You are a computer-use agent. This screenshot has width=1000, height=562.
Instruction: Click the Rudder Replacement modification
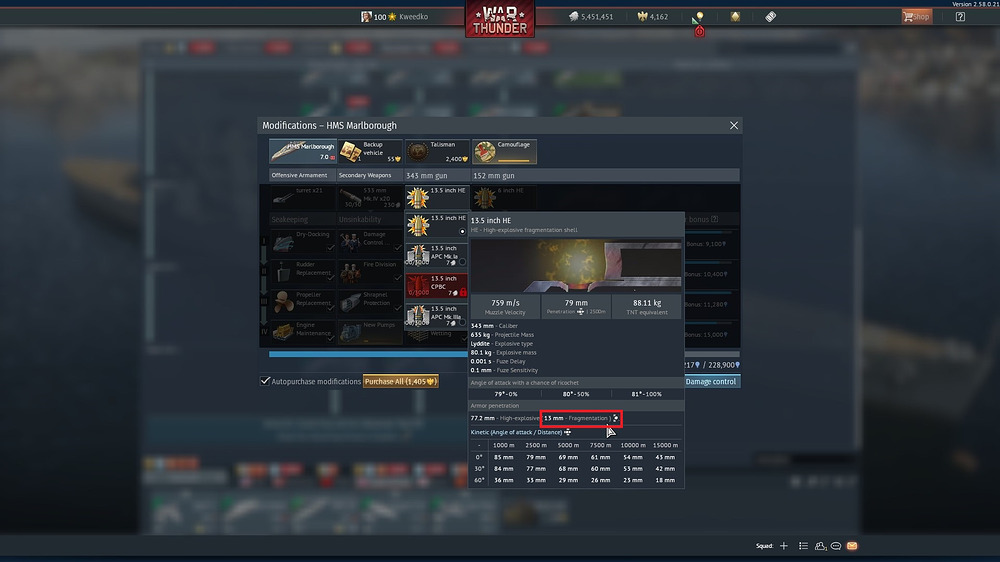(x=302, y=272)
